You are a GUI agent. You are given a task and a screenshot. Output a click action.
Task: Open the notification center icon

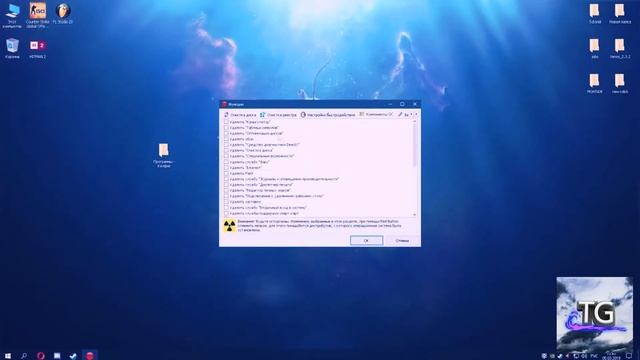pos(629,356)
